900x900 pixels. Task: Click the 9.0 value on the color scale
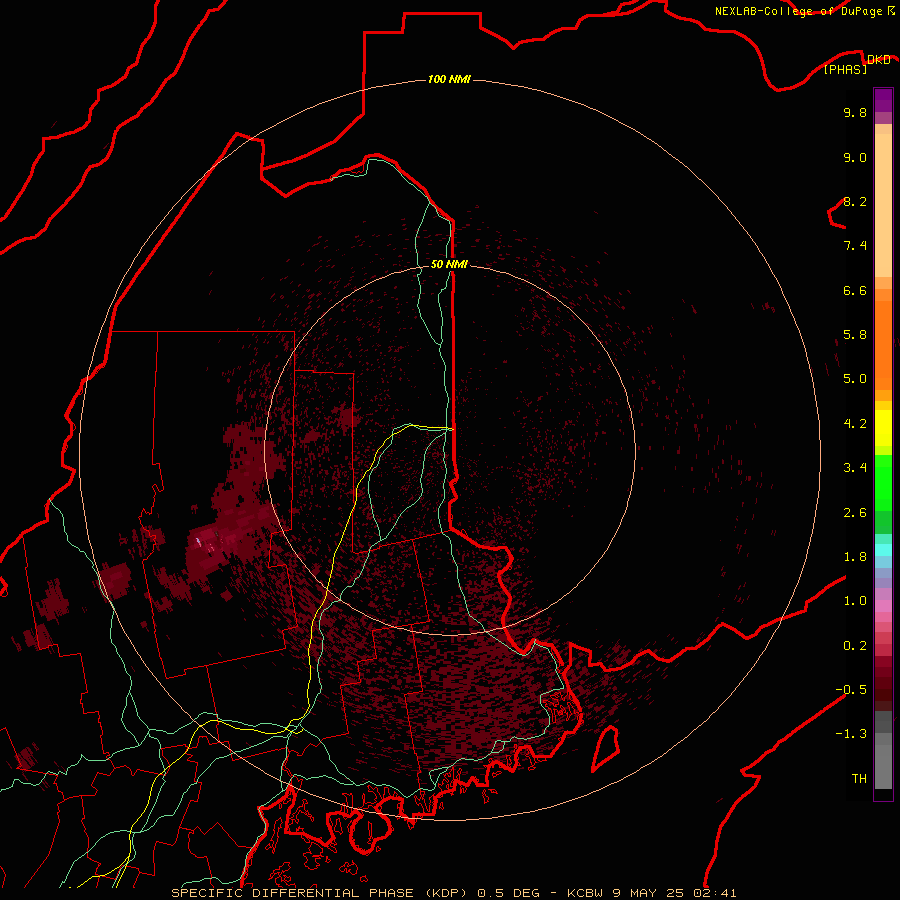(855, 157)
